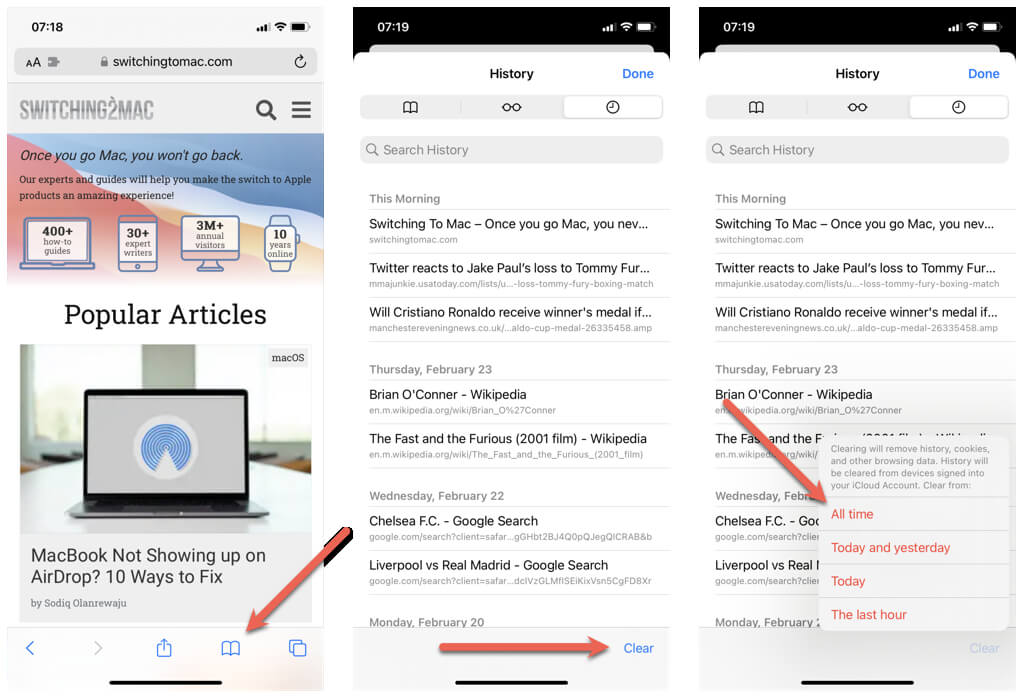Tap the extensions icon beside AA
Viewport: 1024px width, 698px height.
[54, 62]
